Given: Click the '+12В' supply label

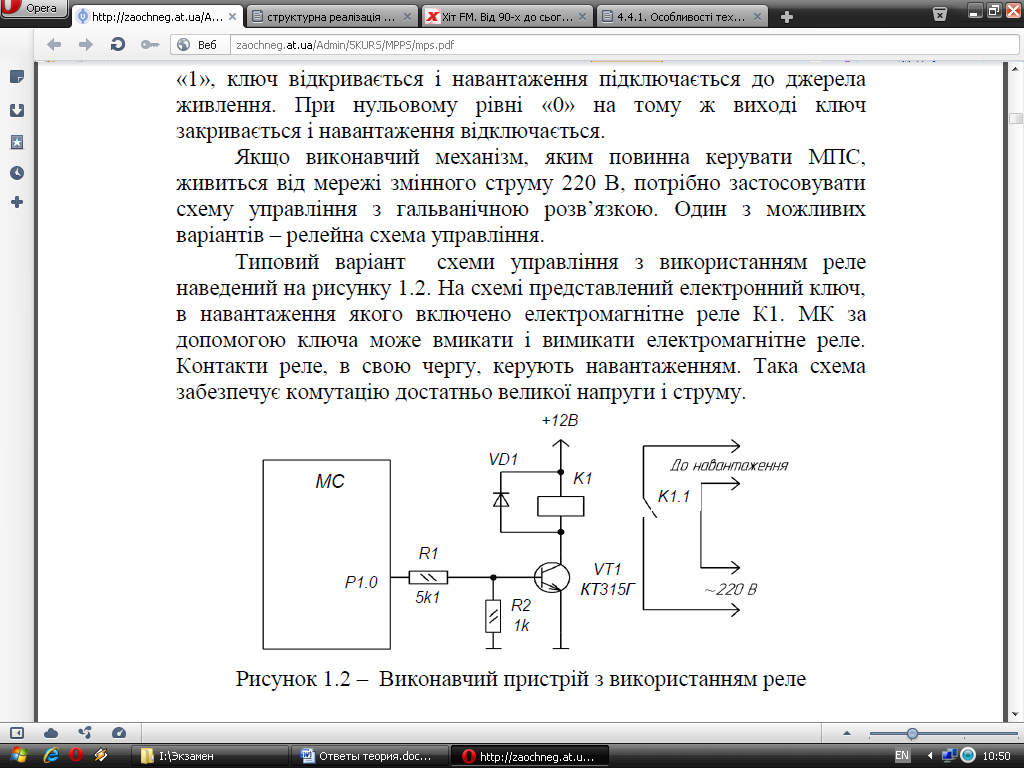Looking at the screenshot, I should click(560, 421).
